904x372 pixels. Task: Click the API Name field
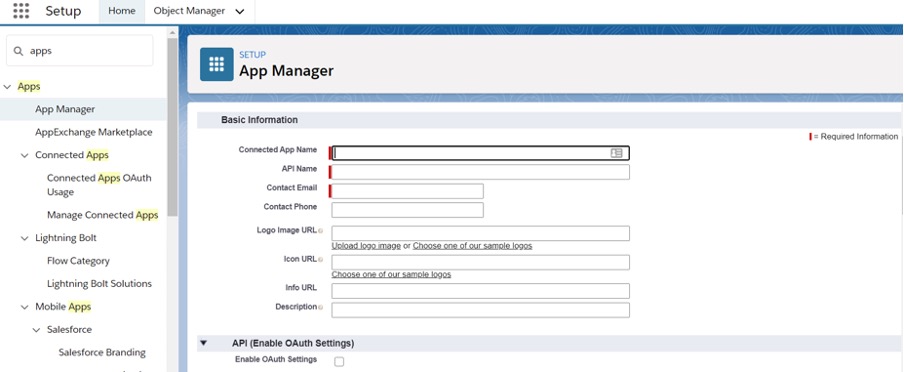pos(481,172)
